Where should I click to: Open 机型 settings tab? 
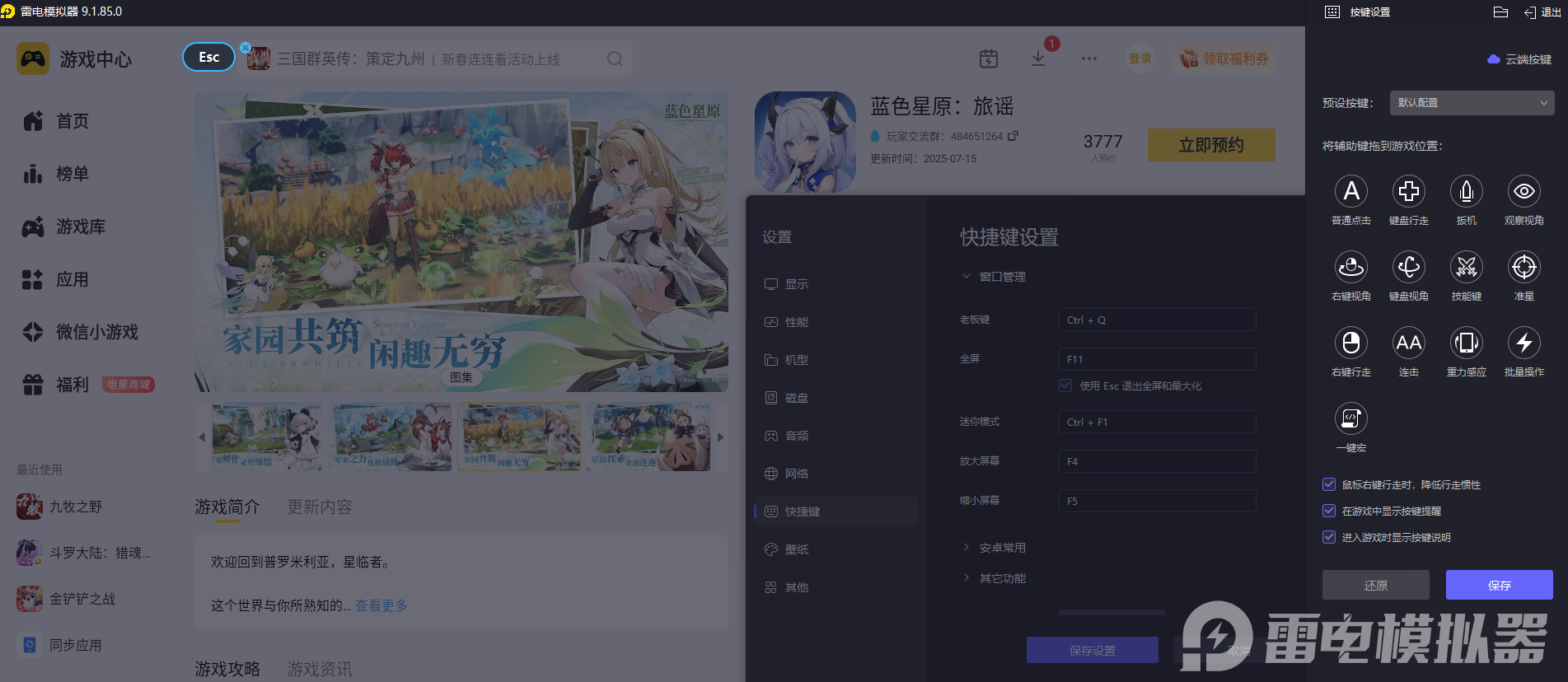point(836,360)
